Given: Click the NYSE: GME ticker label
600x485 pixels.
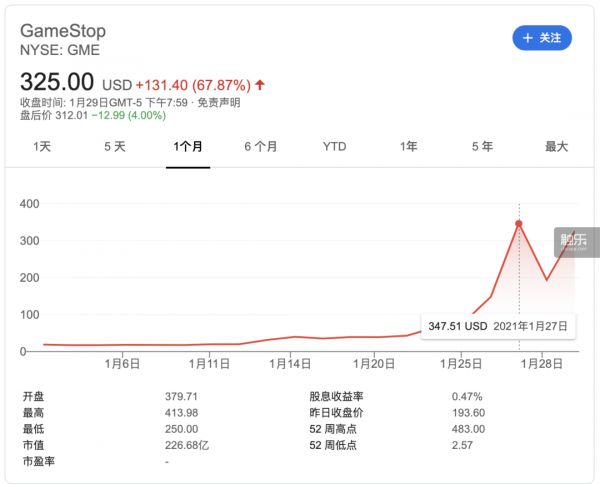Looking at the screenshot, I should [x=60, y=49].
